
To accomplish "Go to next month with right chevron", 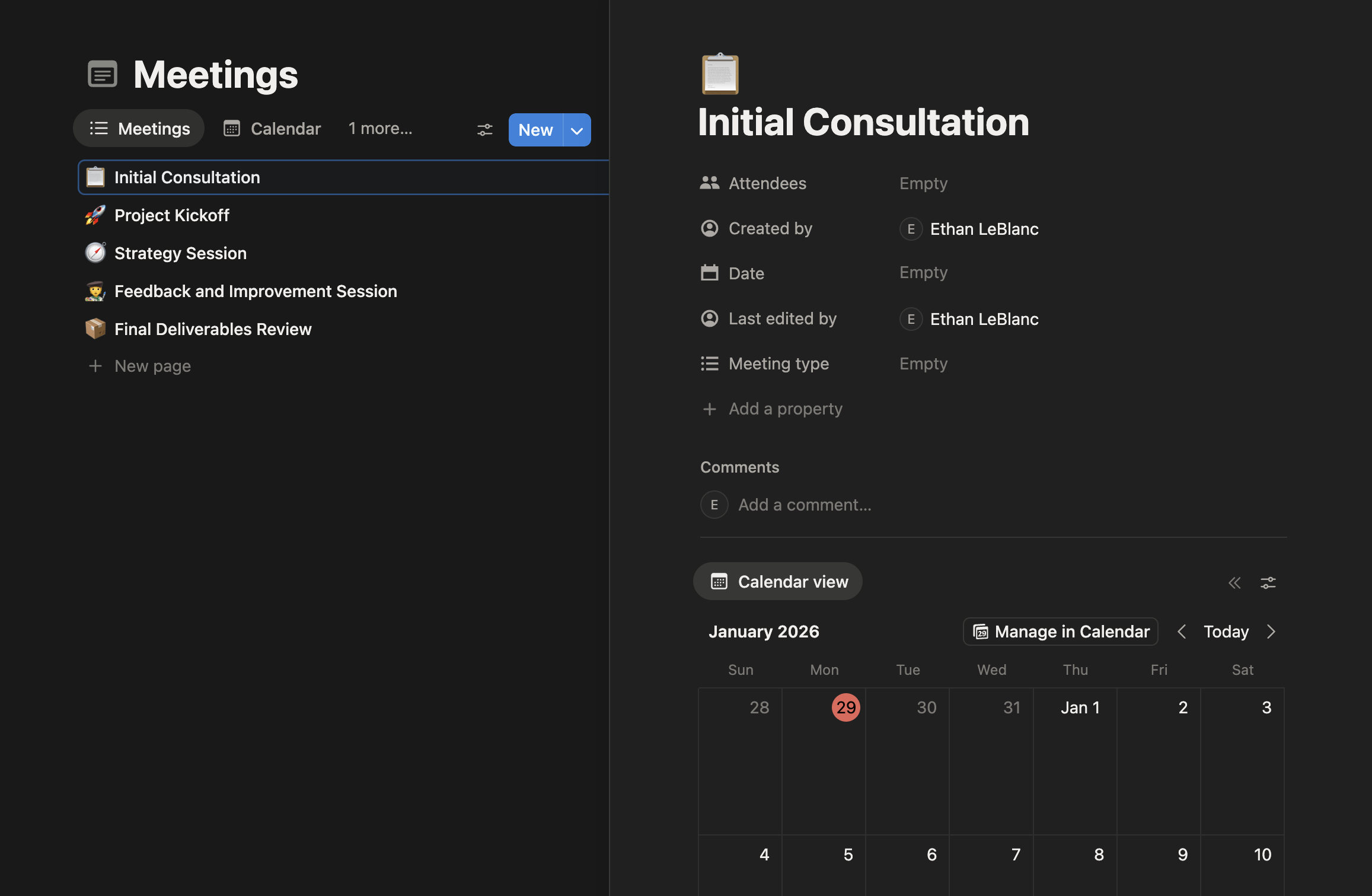I will 1271,632.
